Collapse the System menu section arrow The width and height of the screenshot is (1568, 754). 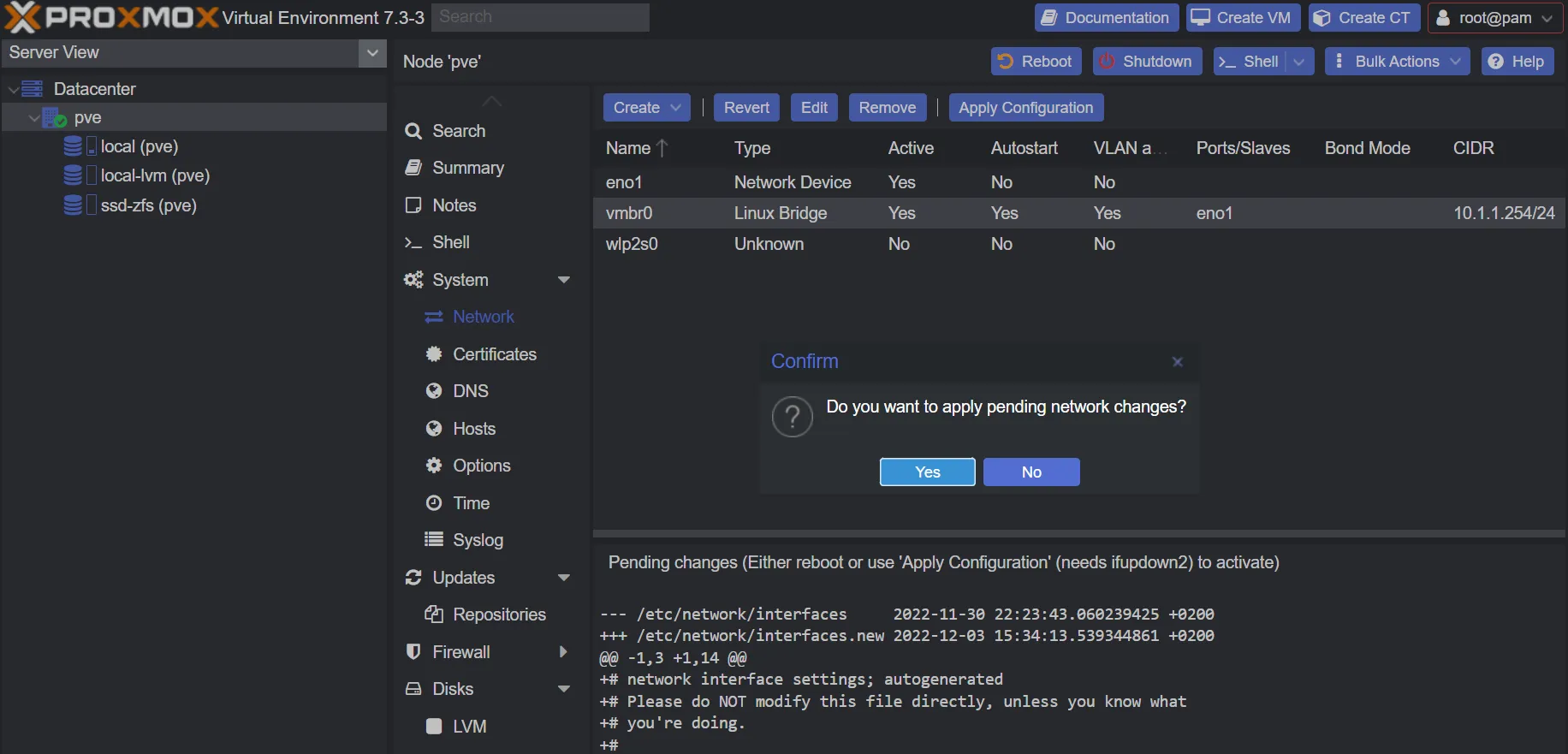coord(563,280)
